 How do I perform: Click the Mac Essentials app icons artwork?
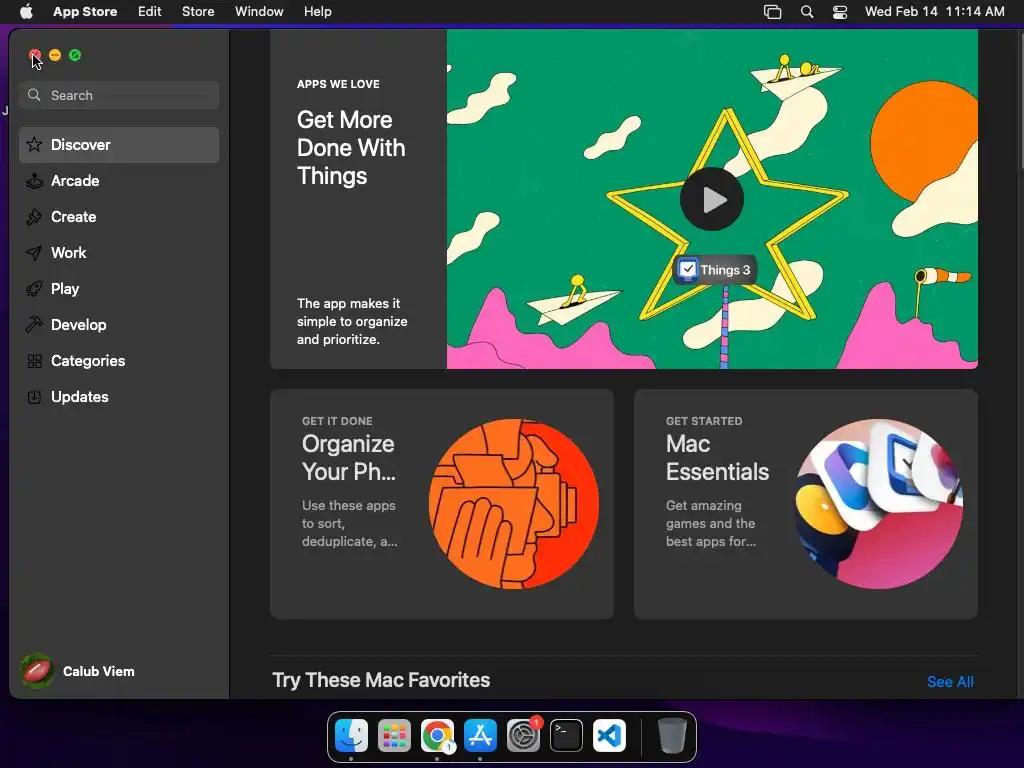point(878,504)
